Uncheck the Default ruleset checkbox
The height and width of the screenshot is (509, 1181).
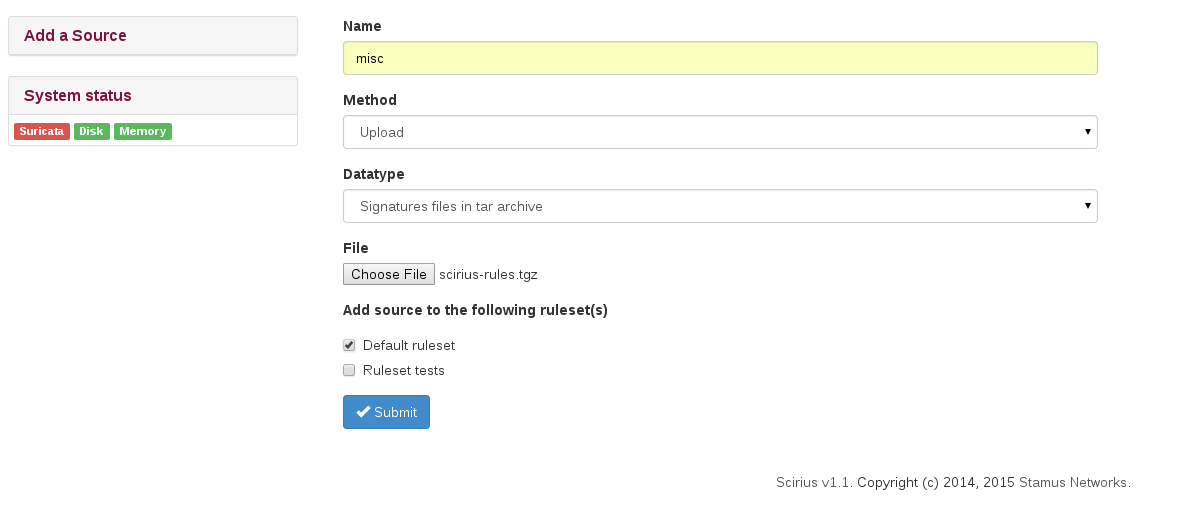point(349,345)
